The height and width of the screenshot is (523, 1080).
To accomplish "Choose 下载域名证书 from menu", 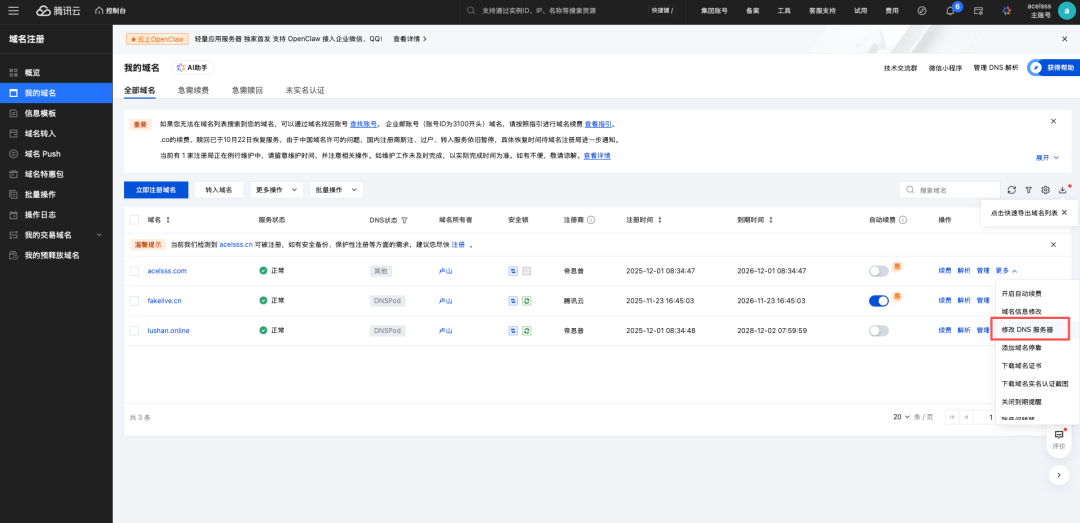I will tap(1021, 366).
